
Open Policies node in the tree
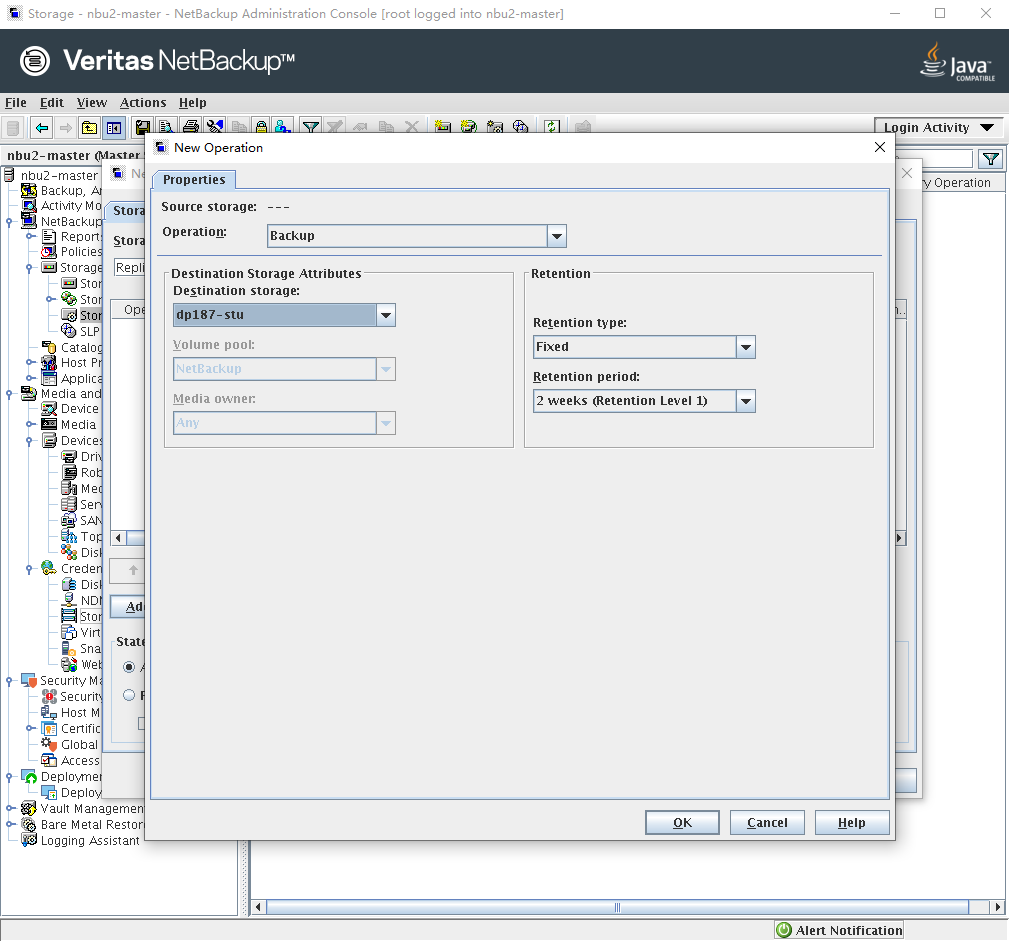click(80, 252)
